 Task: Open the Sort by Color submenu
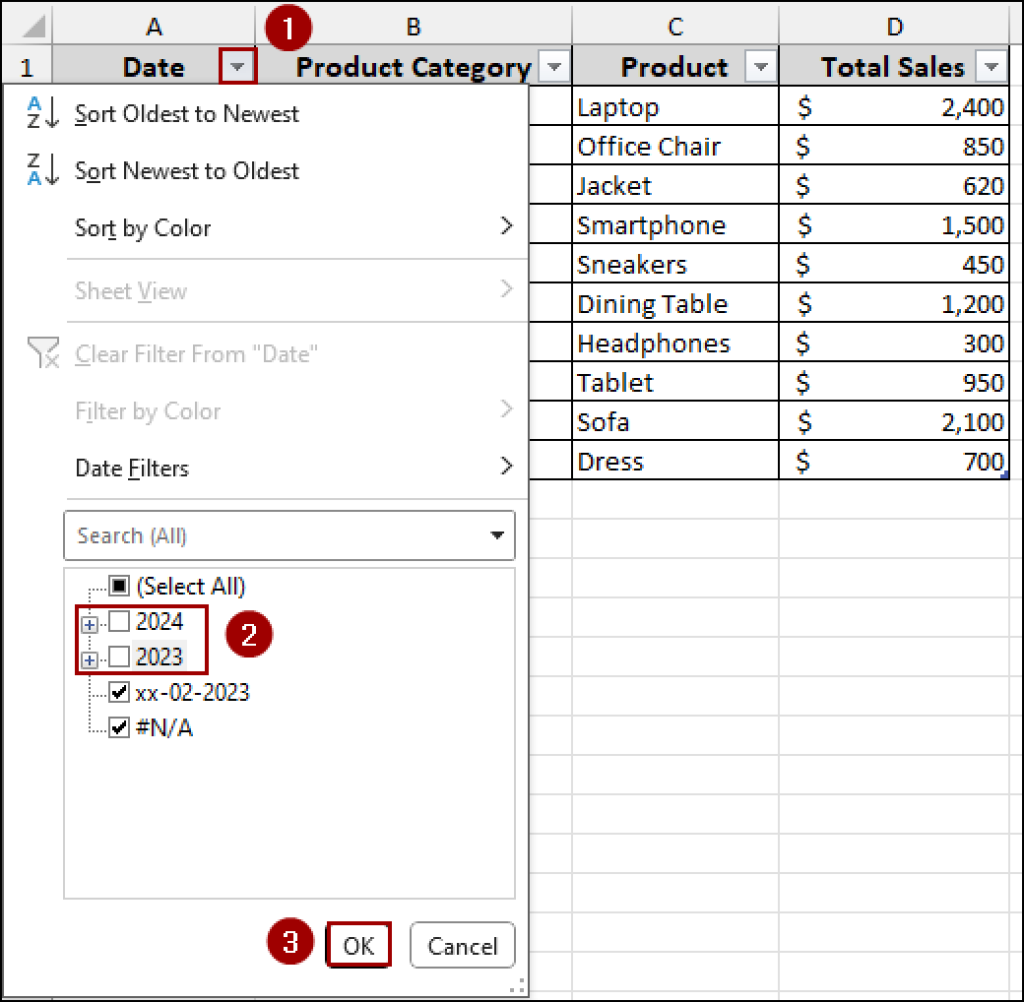click(x=141, y=228)
